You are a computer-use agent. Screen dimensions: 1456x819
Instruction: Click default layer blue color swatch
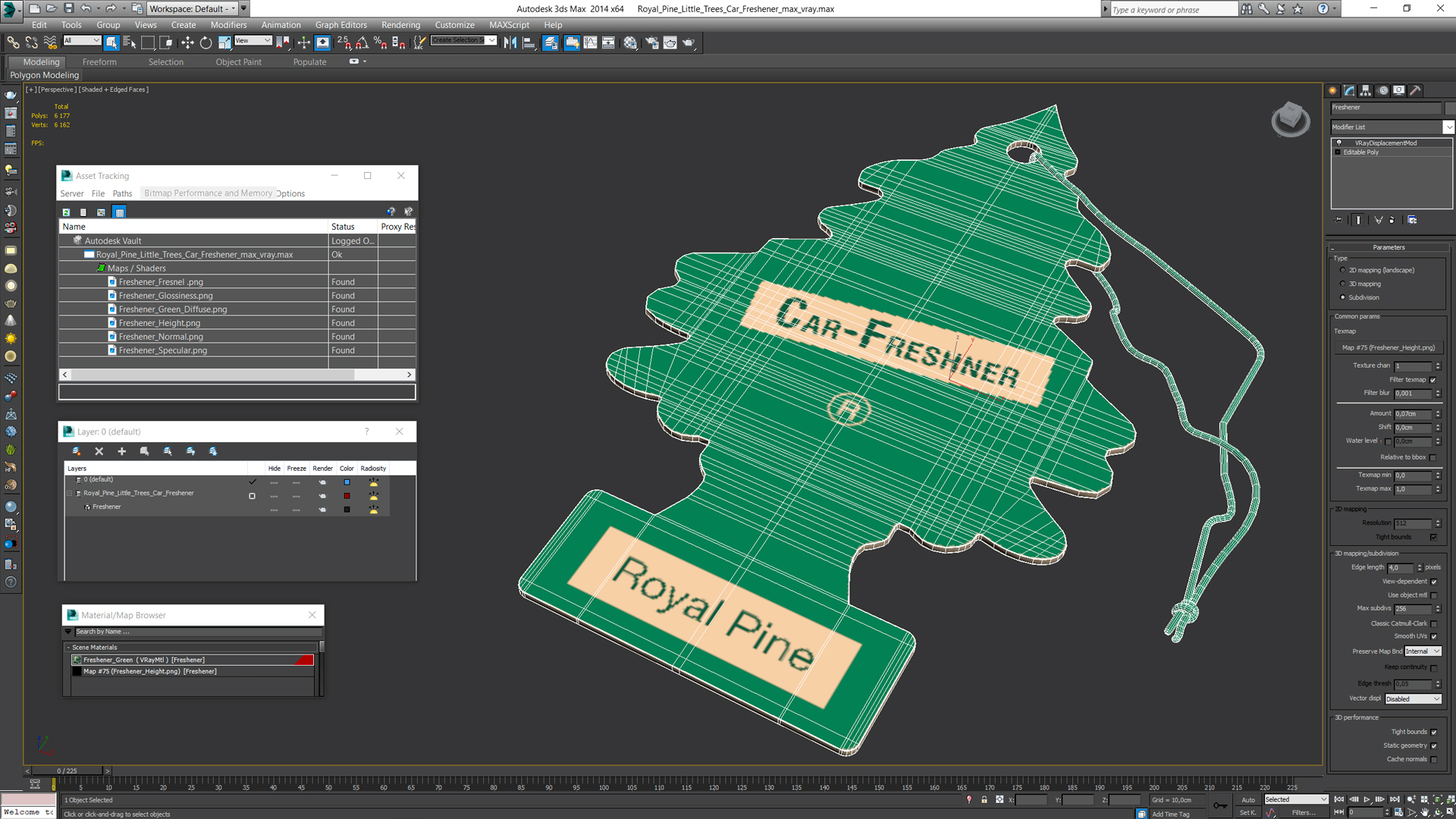click(x=347, y=482)
